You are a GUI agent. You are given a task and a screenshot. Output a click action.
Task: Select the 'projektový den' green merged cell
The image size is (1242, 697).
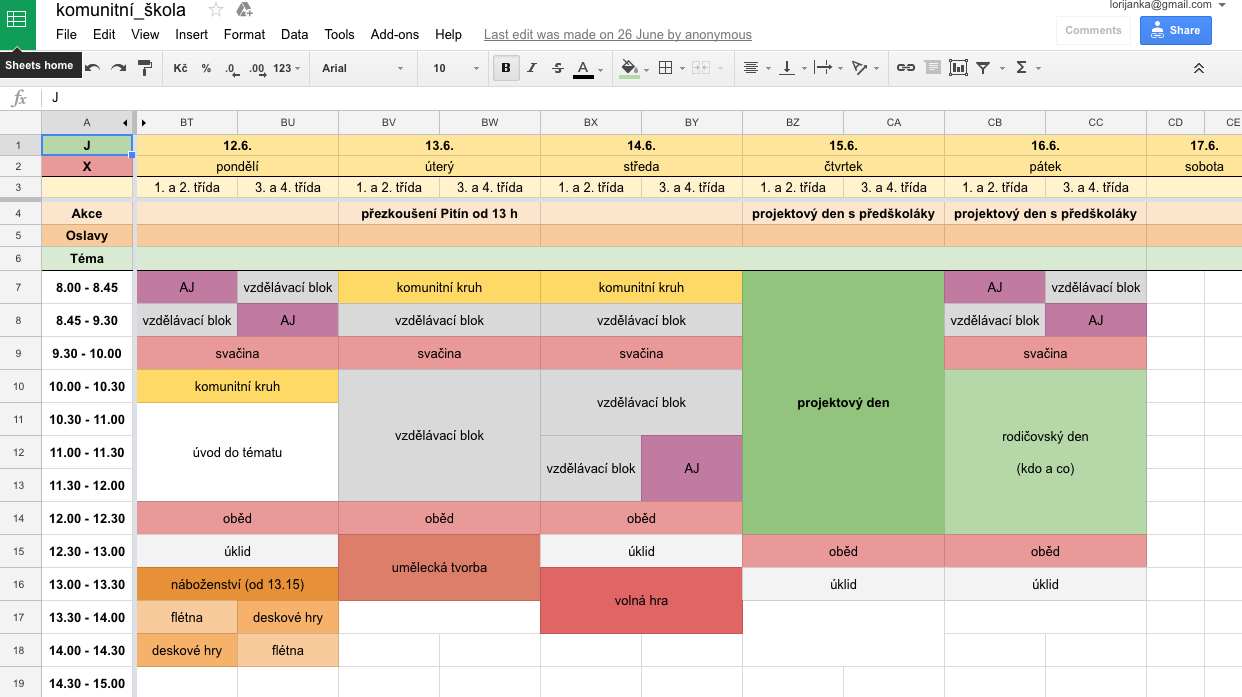[843, 402]
